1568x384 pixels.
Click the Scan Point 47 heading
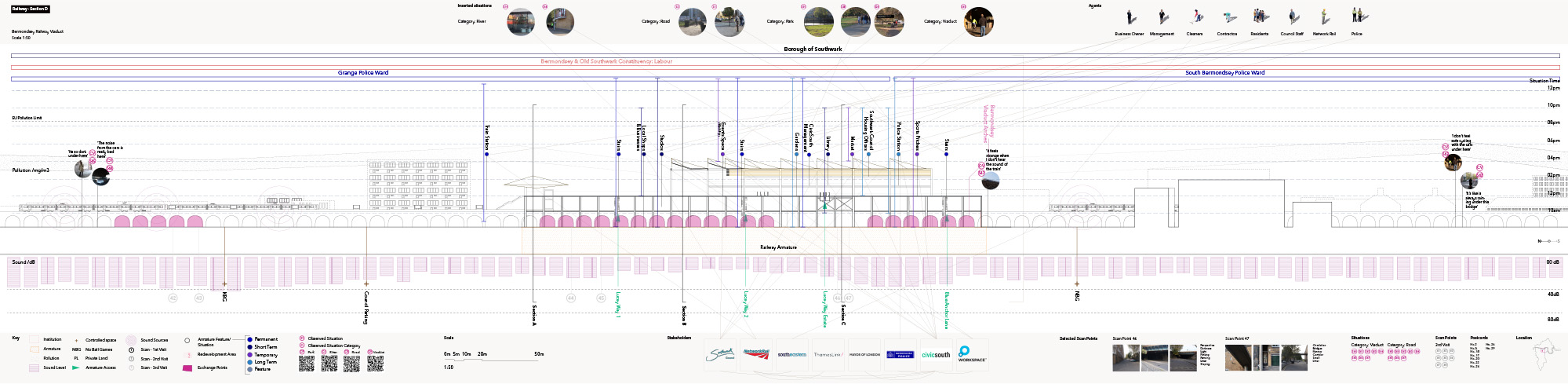tap(1237, 338)
